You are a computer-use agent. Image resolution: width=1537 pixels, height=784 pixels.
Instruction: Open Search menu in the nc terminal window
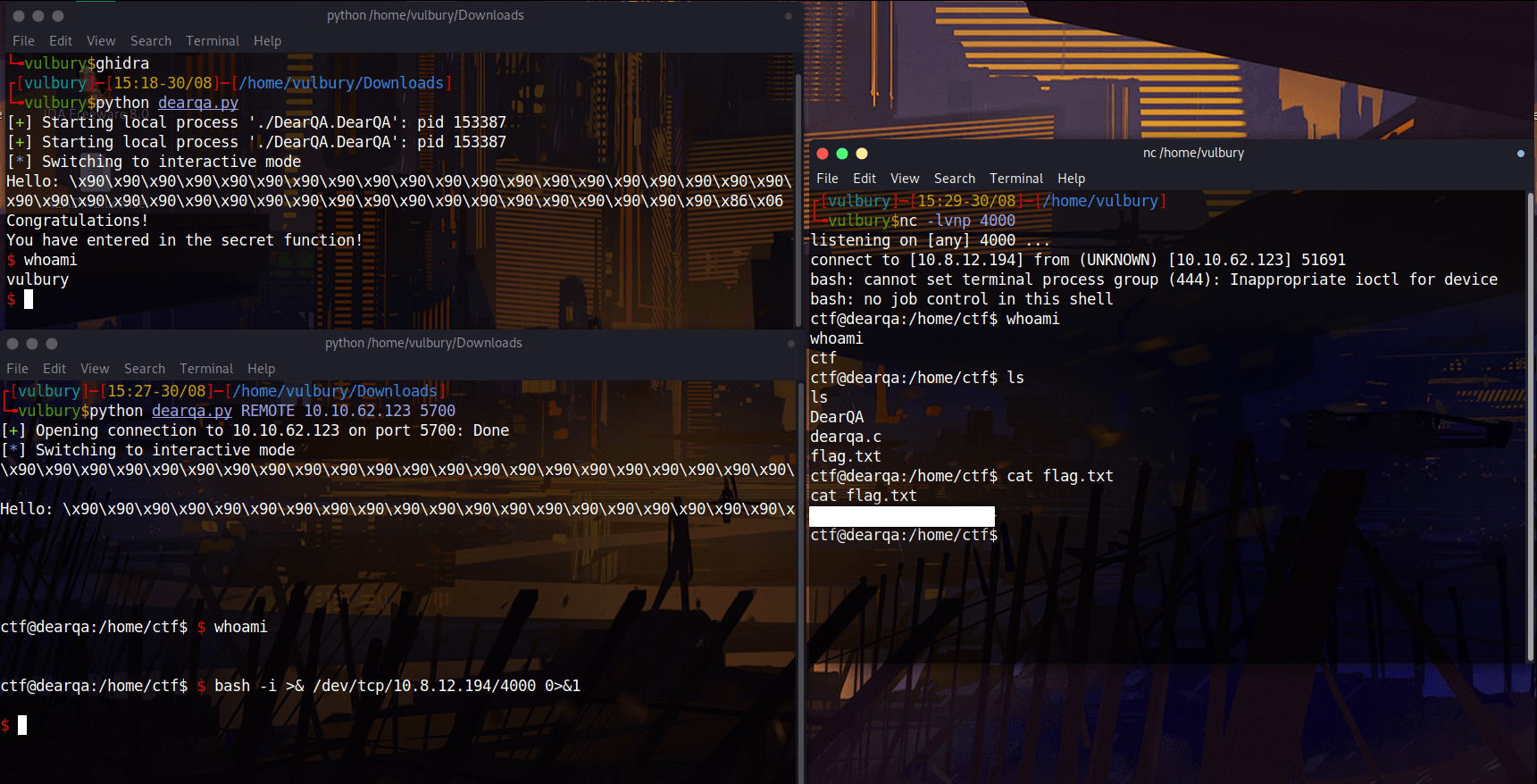(x=955, y=179)
